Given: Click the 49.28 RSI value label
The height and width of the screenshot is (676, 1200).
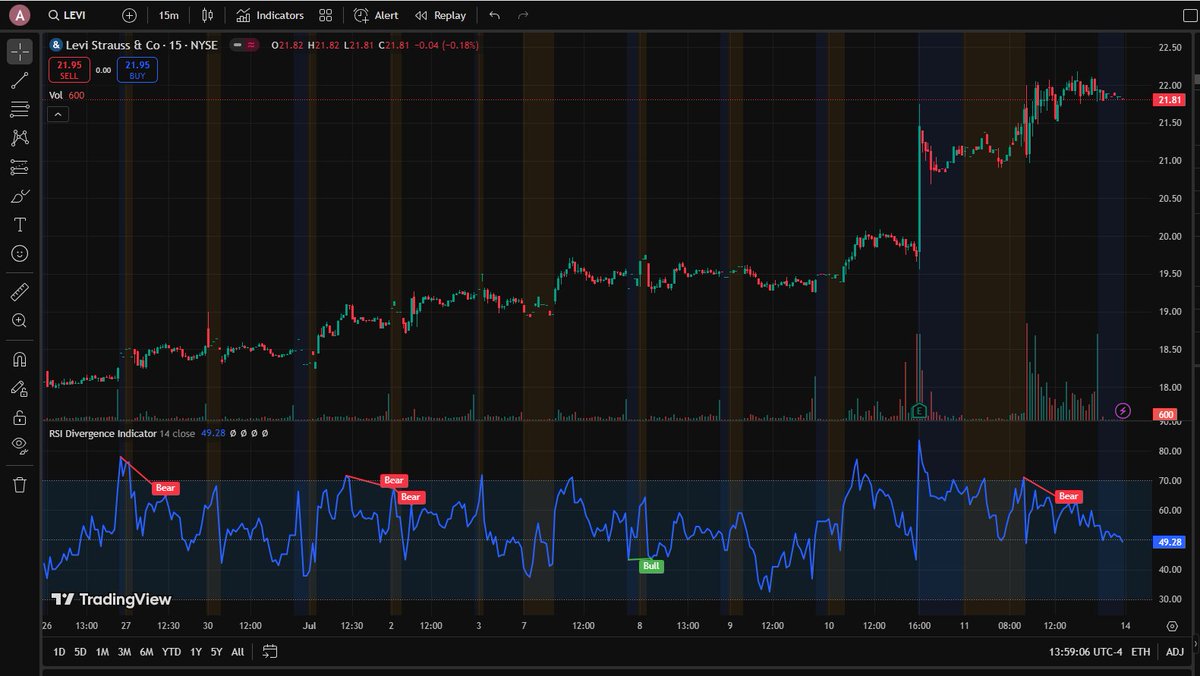Looking at the screenshot, I should 1169,542.
